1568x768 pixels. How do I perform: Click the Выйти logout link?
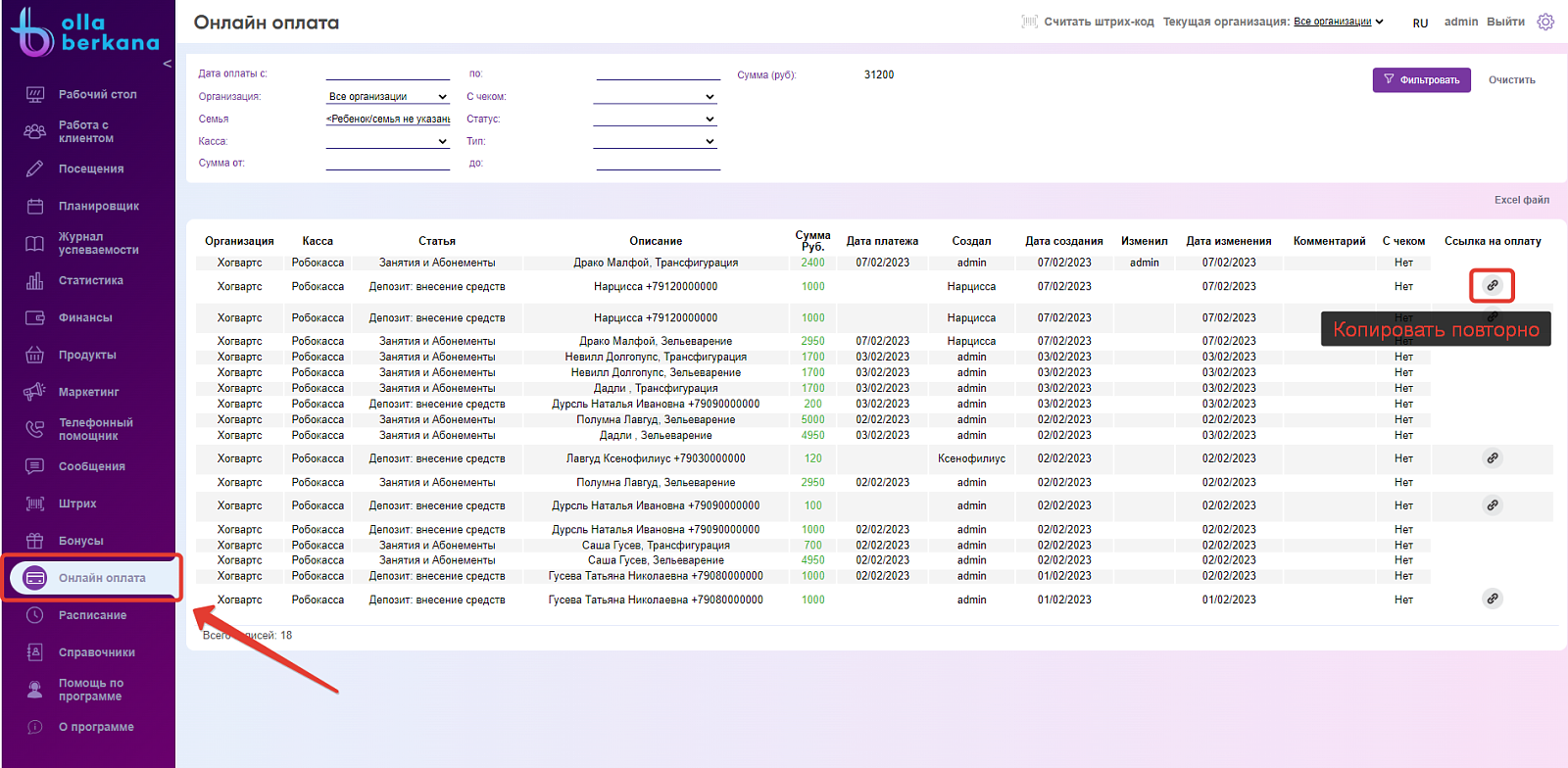(1505, 22)
